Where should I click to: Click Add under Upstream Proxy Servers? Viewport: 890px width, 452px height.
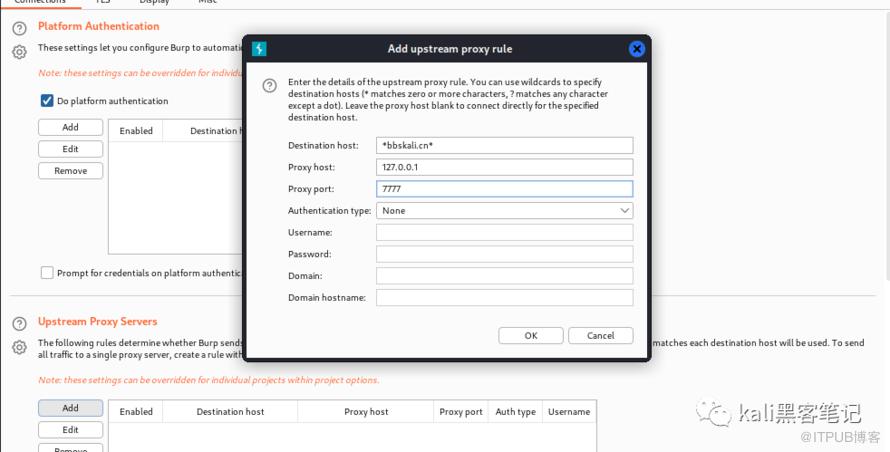(x=70, y=408)
